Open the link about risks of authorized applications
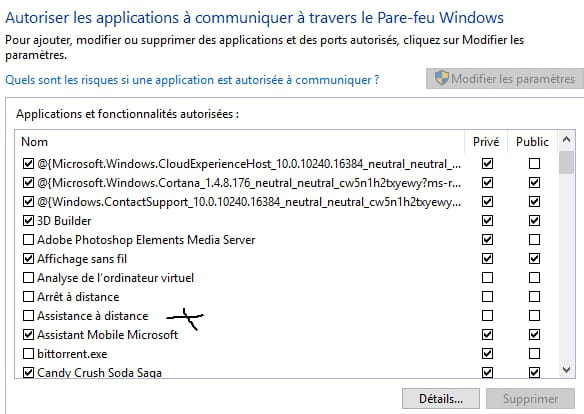Image resolution: width=584 pixels, height=414 pixels. pyautogui.click(x=192, y=80)
